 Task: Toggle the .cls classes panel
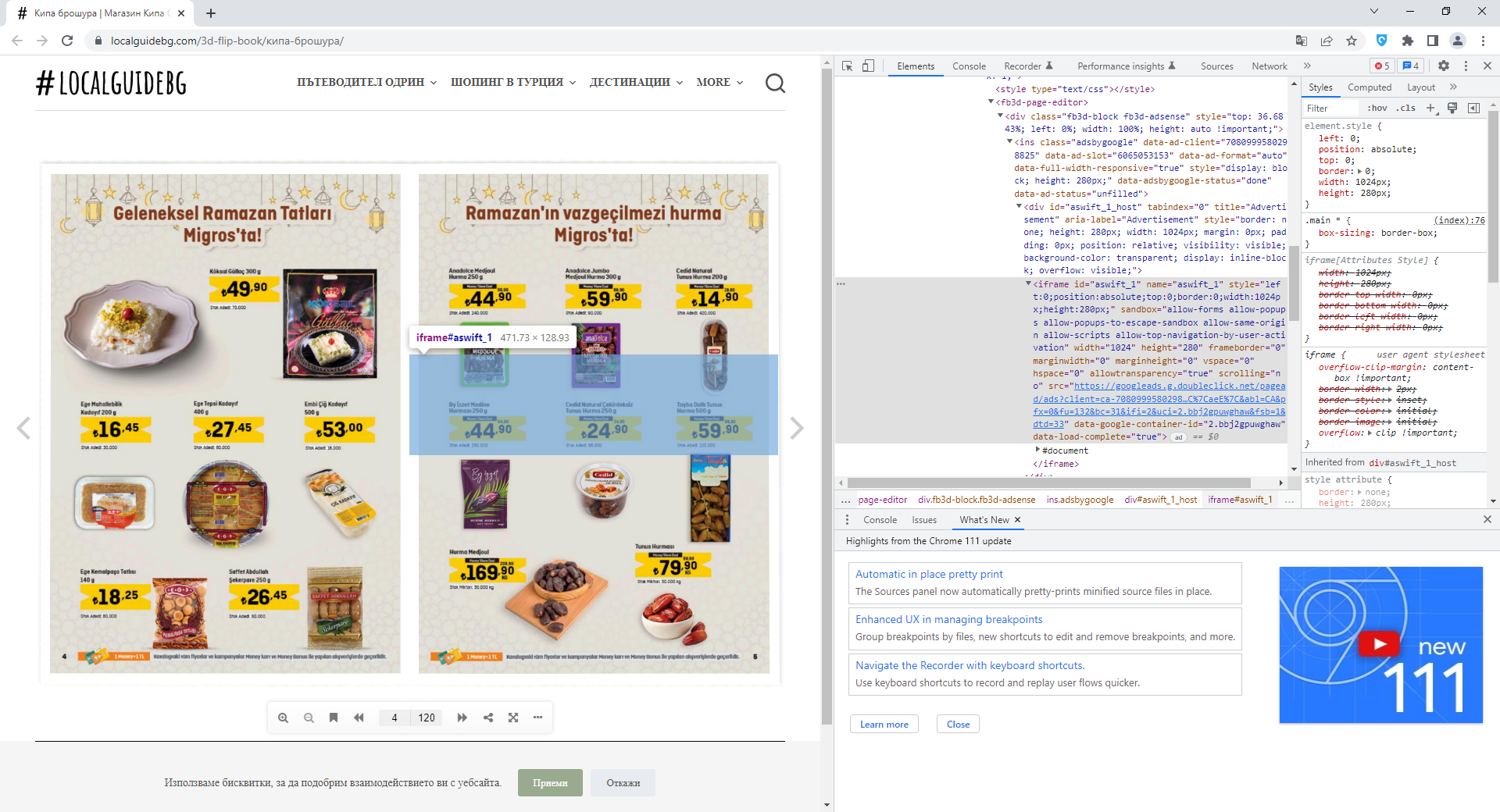1407,109
